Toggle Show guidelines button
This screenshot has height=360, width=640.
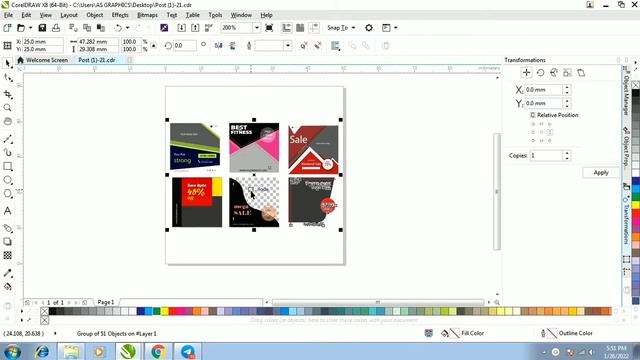pos(314,28)
